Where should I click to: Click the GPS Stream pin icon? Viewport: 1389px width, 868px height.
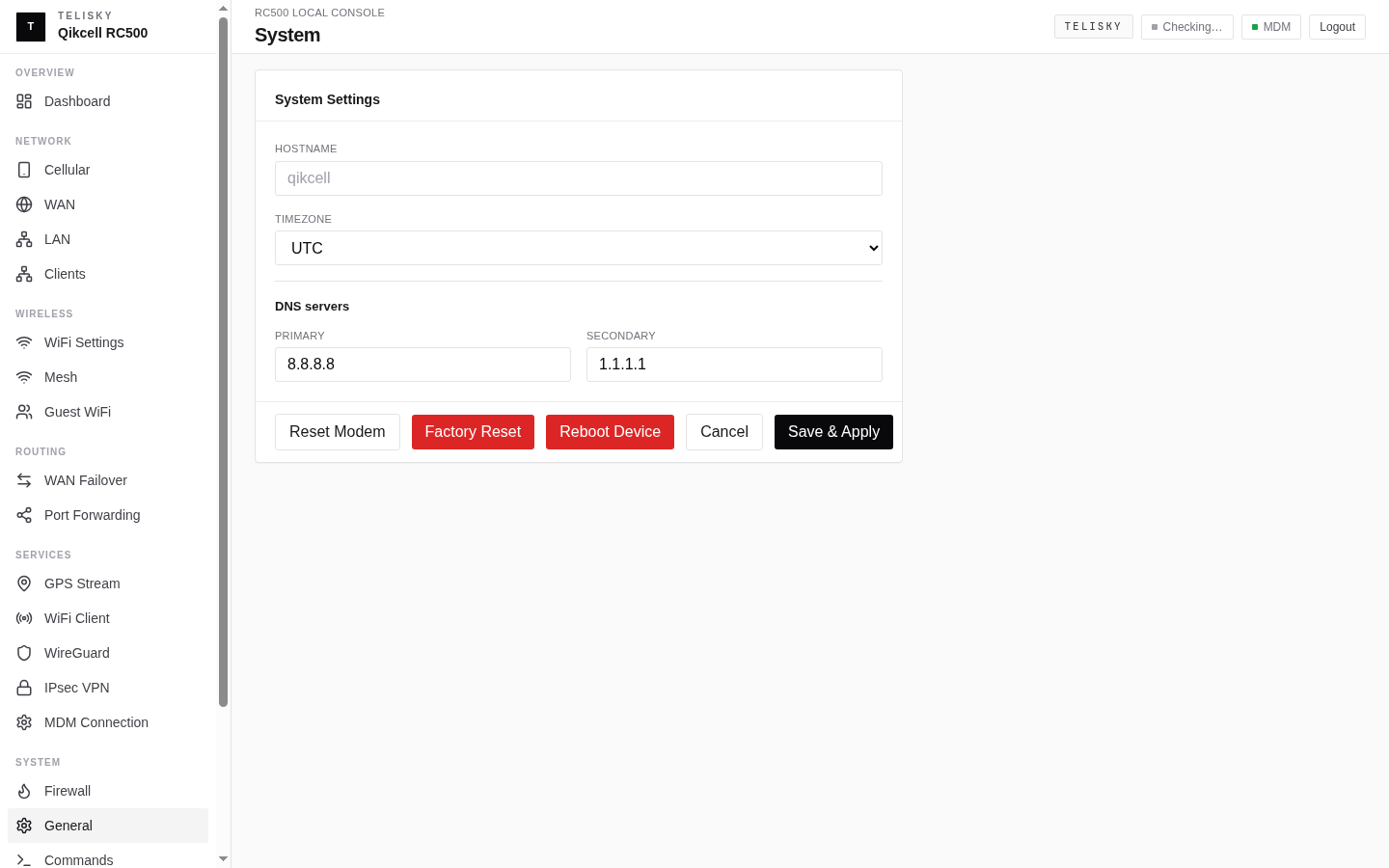(x=24, y=583)
